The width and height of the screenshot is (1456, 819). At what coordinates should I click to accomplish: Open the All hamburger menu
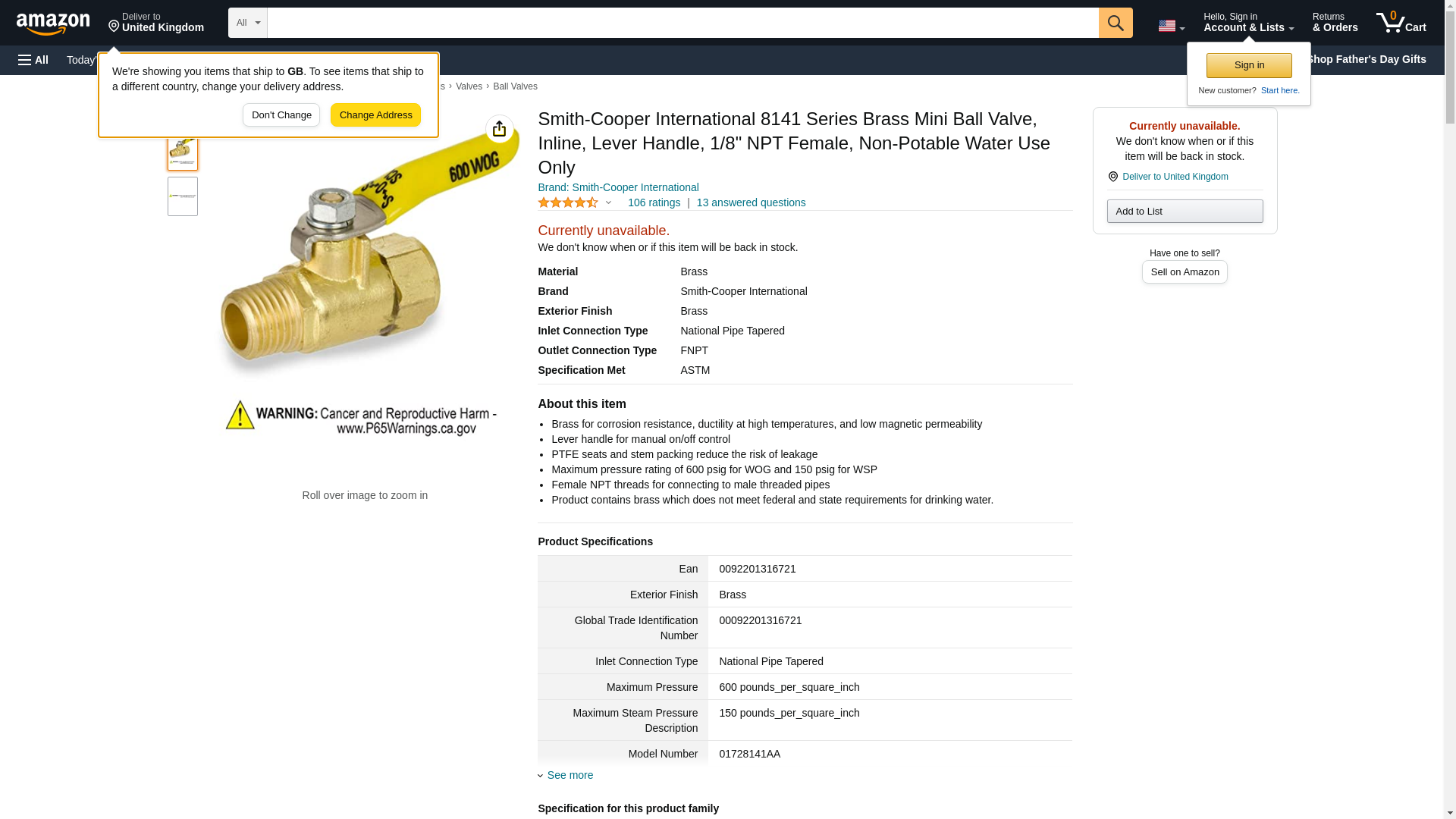[x=33, y=60]
